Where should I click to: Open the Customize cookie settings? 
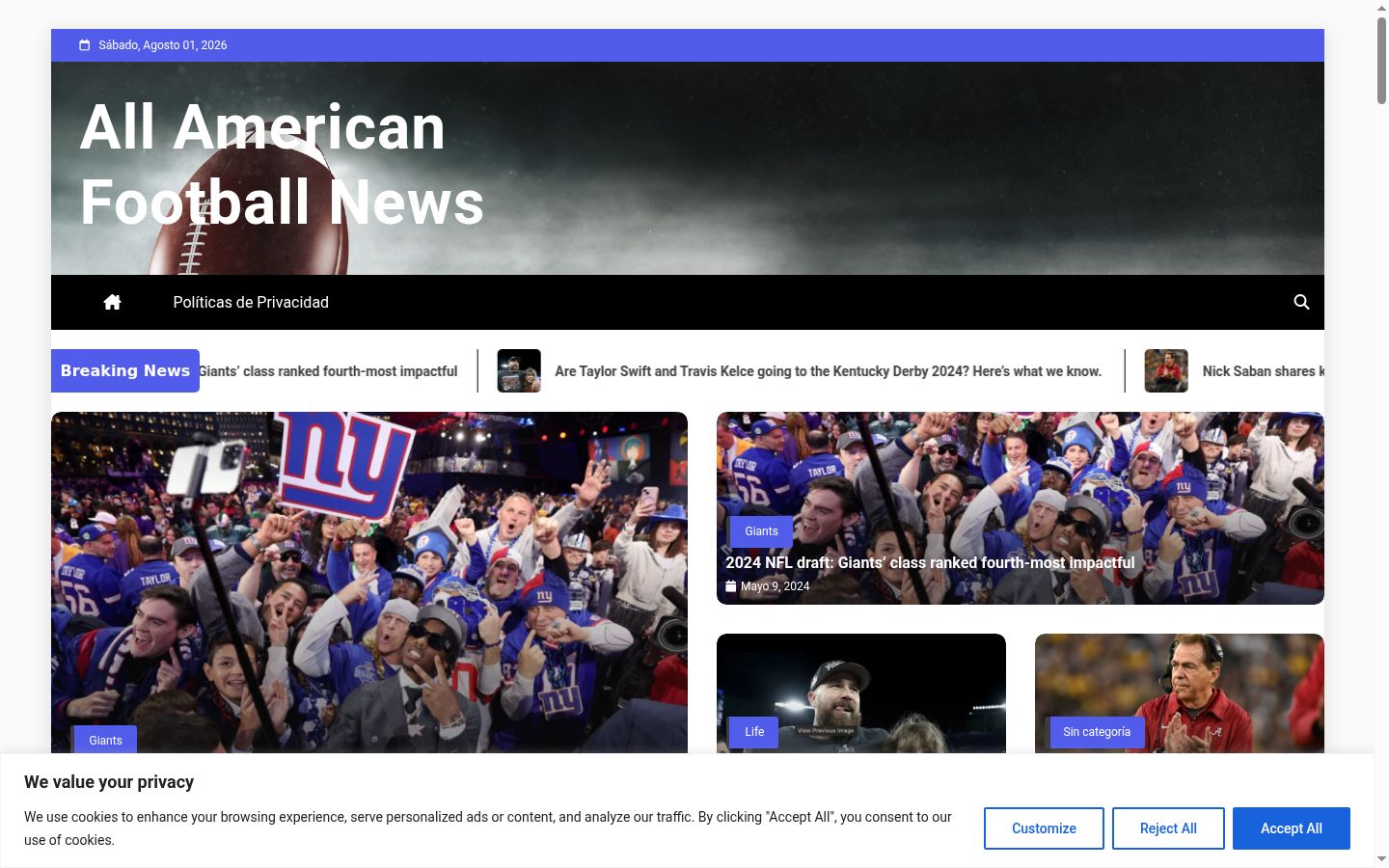tap(1044, 828)
